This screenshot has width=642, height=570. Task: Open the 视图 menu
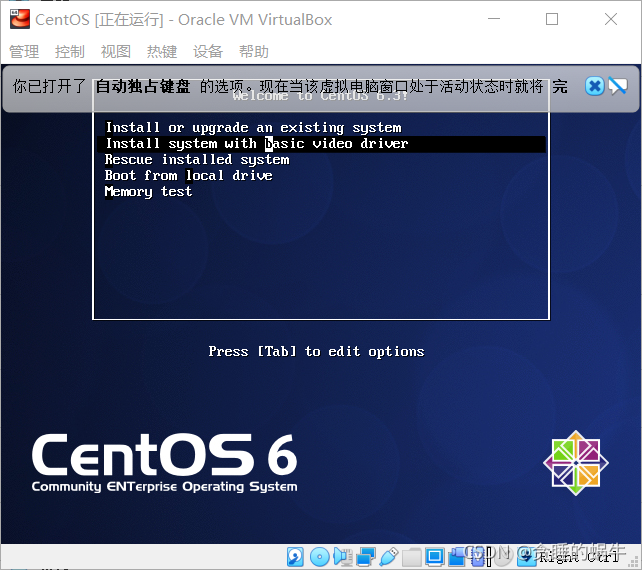[116, 52]
